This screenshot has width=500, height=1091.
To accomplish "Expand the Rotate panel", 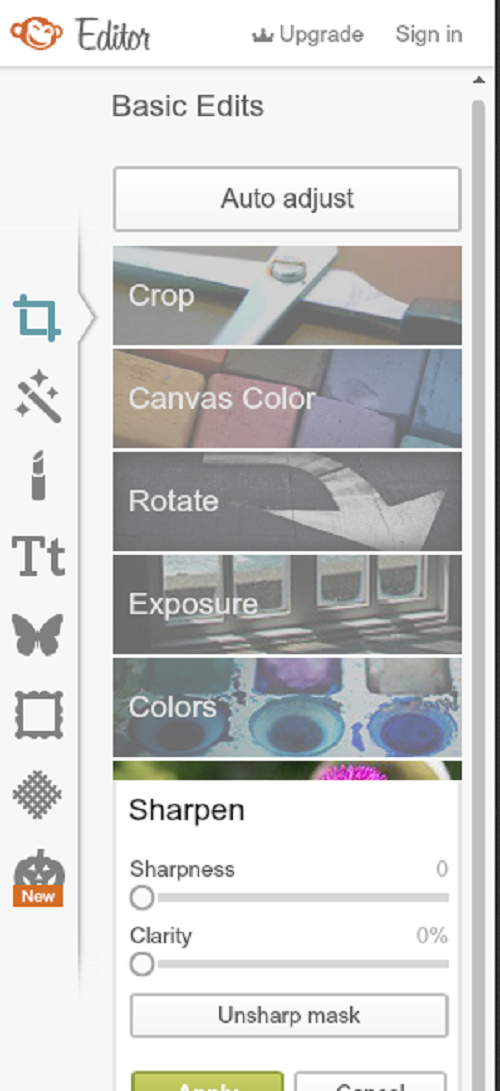I will tap(287, 502).
